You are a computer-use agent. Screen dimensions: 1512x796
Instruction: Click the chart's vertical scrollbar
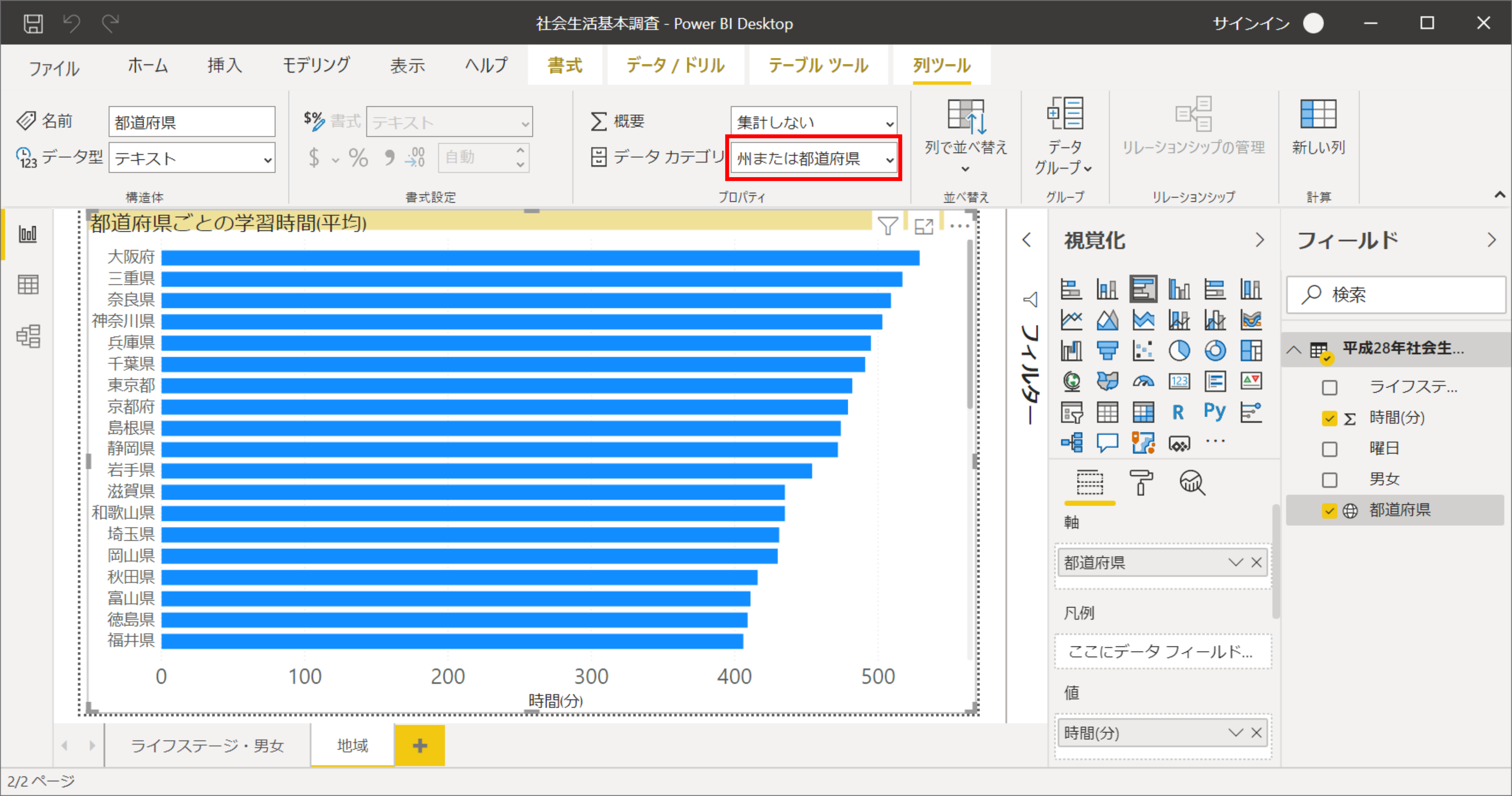coord(969,325)
